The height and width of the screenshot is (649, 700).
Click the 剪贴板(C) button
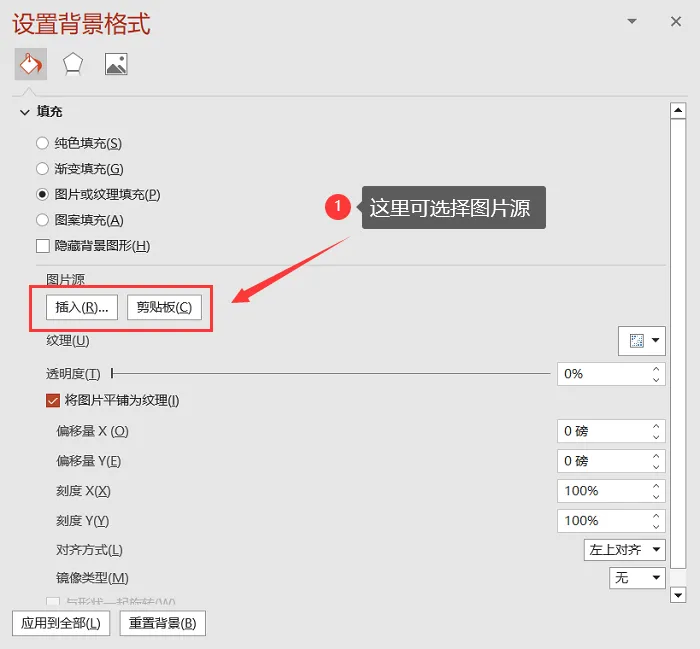pyautogui.click(x=164, y=307)
